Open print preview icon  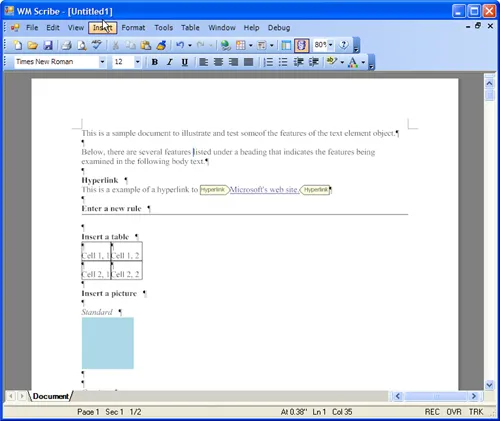(x=81, y=45)
